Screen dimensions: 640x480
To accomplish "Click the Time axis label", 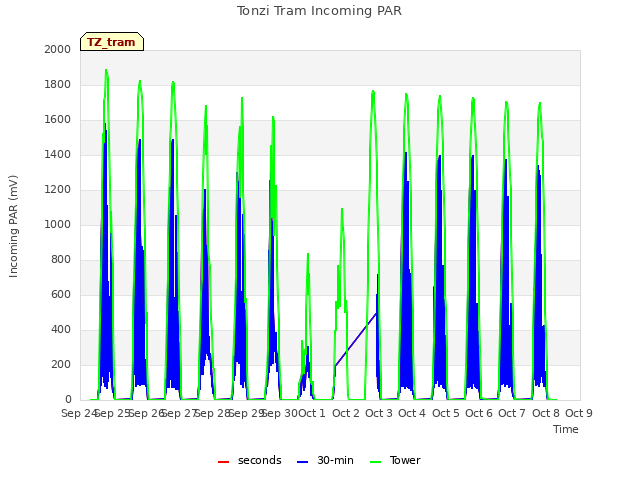I will tap(566, 429).
